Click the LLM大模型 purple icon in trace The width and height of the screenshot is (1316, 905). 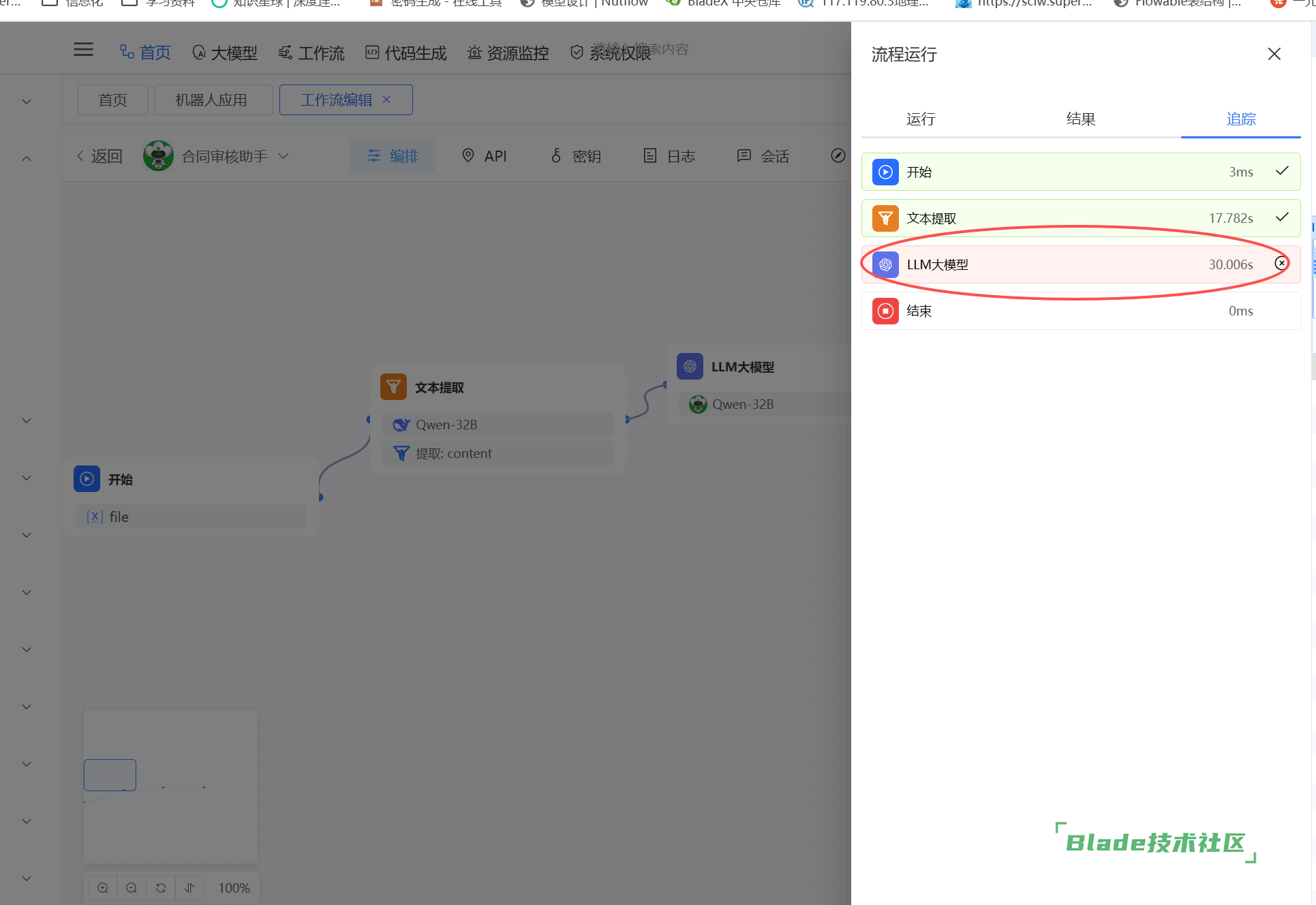[x=885, y=264]
